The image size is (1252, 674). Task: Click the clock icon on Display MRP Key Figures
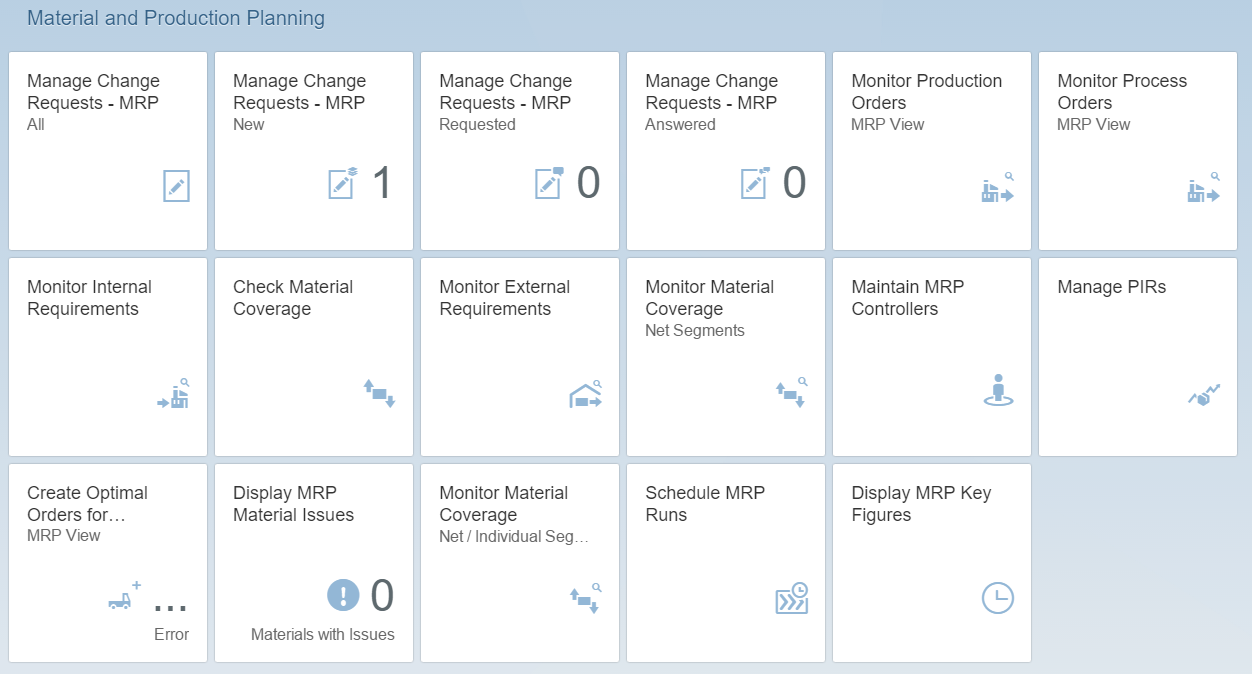pos(997,598)
